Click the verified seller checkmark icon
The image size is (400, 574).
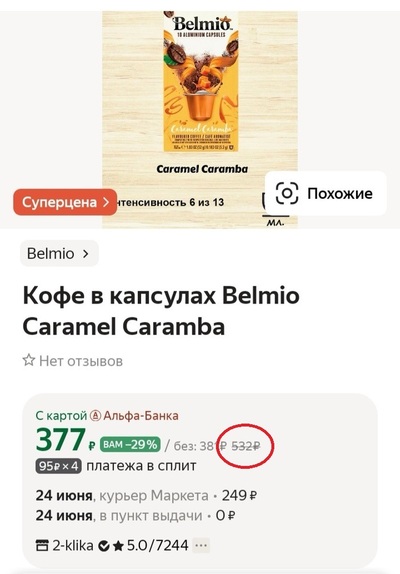tap(104, 546)
